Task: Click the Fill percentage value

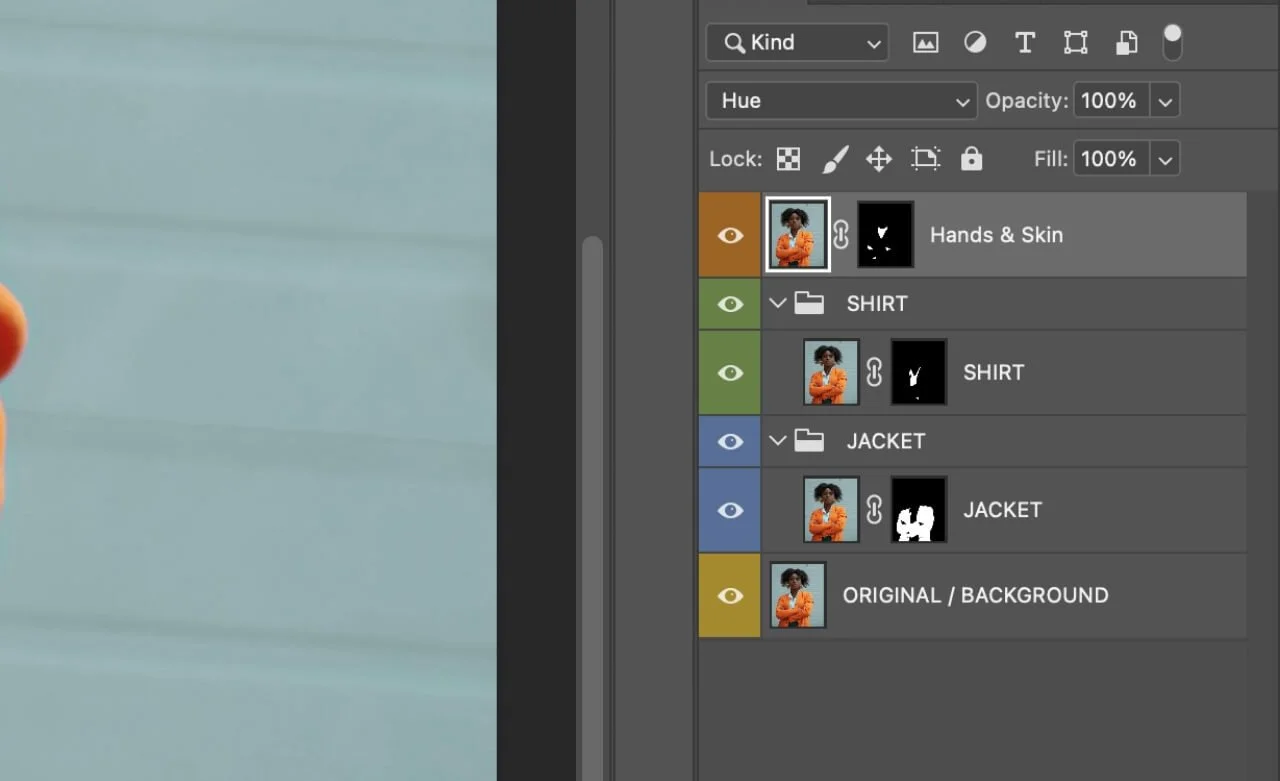Action: coord(1110,158)
